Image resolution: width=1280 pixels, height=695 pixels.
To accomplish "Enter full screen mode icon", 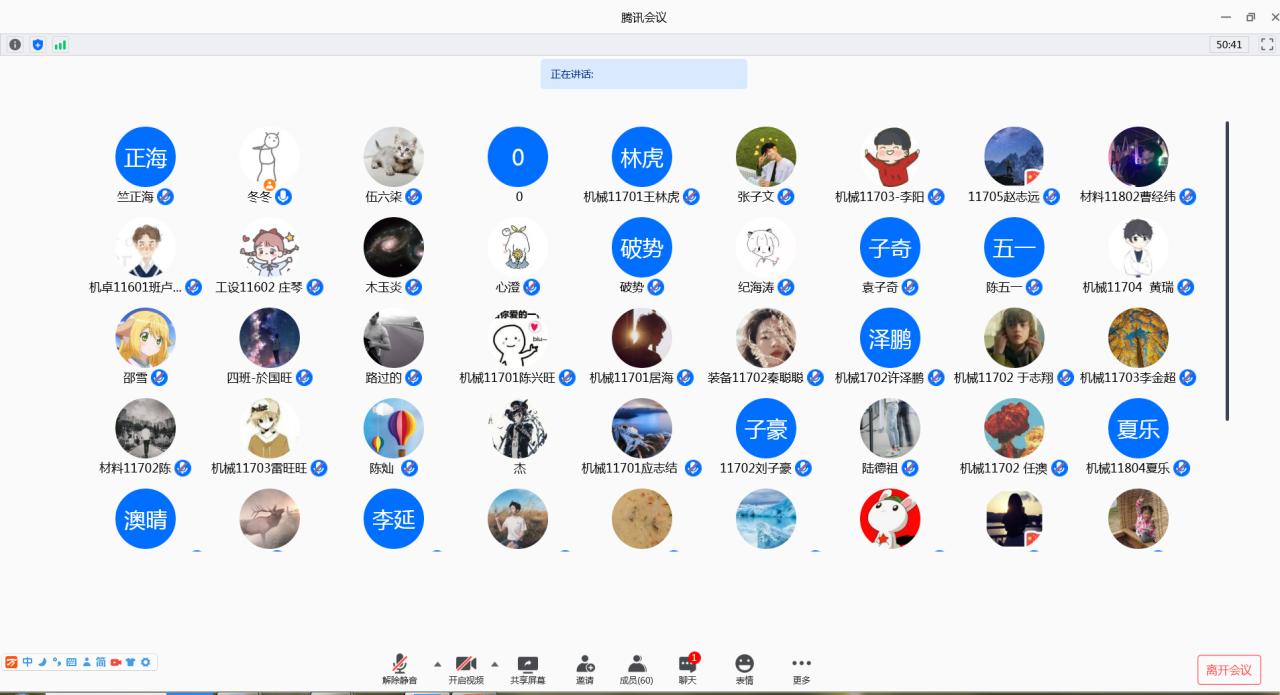I will pyautogui.click(x=1267, y=45).
